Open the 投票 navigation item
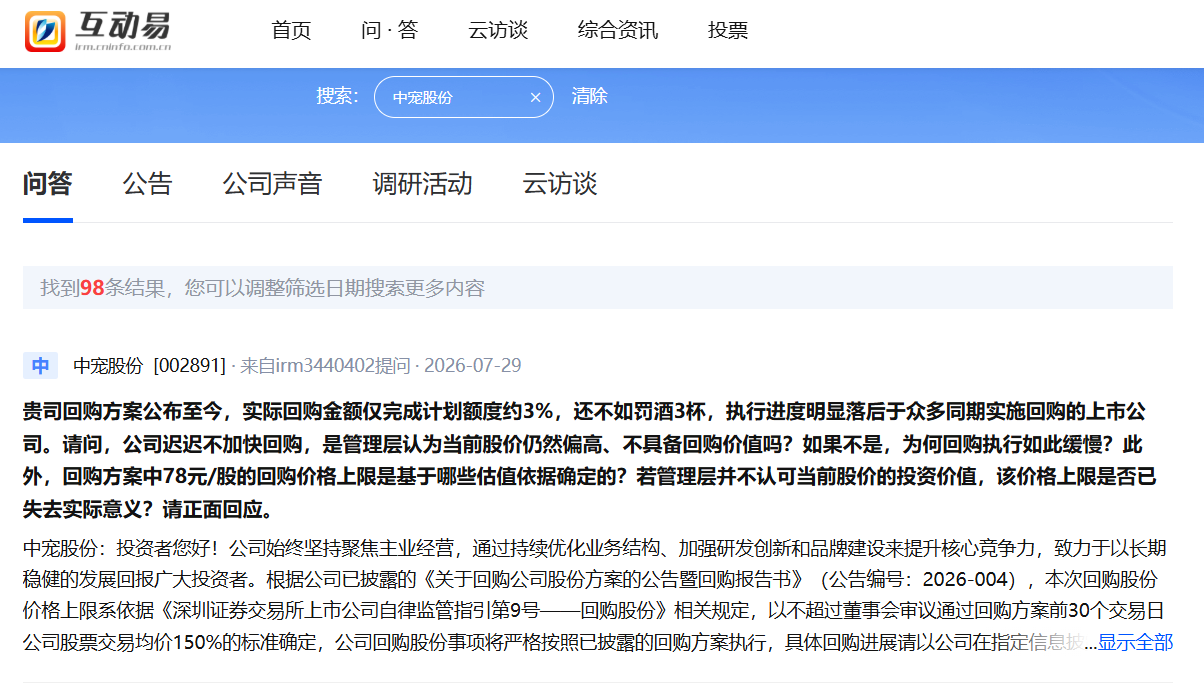 [x=728, y=30]
